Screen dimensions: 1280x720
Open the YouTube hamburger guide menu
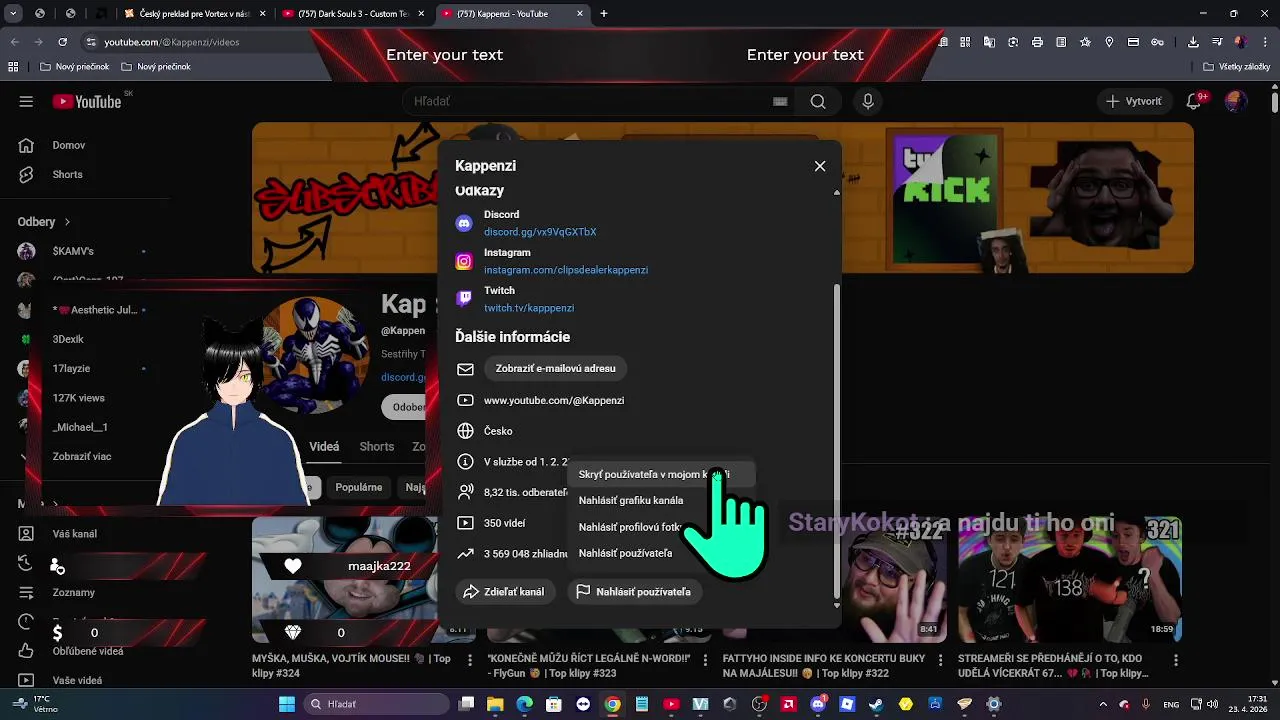tap(26, 101)
